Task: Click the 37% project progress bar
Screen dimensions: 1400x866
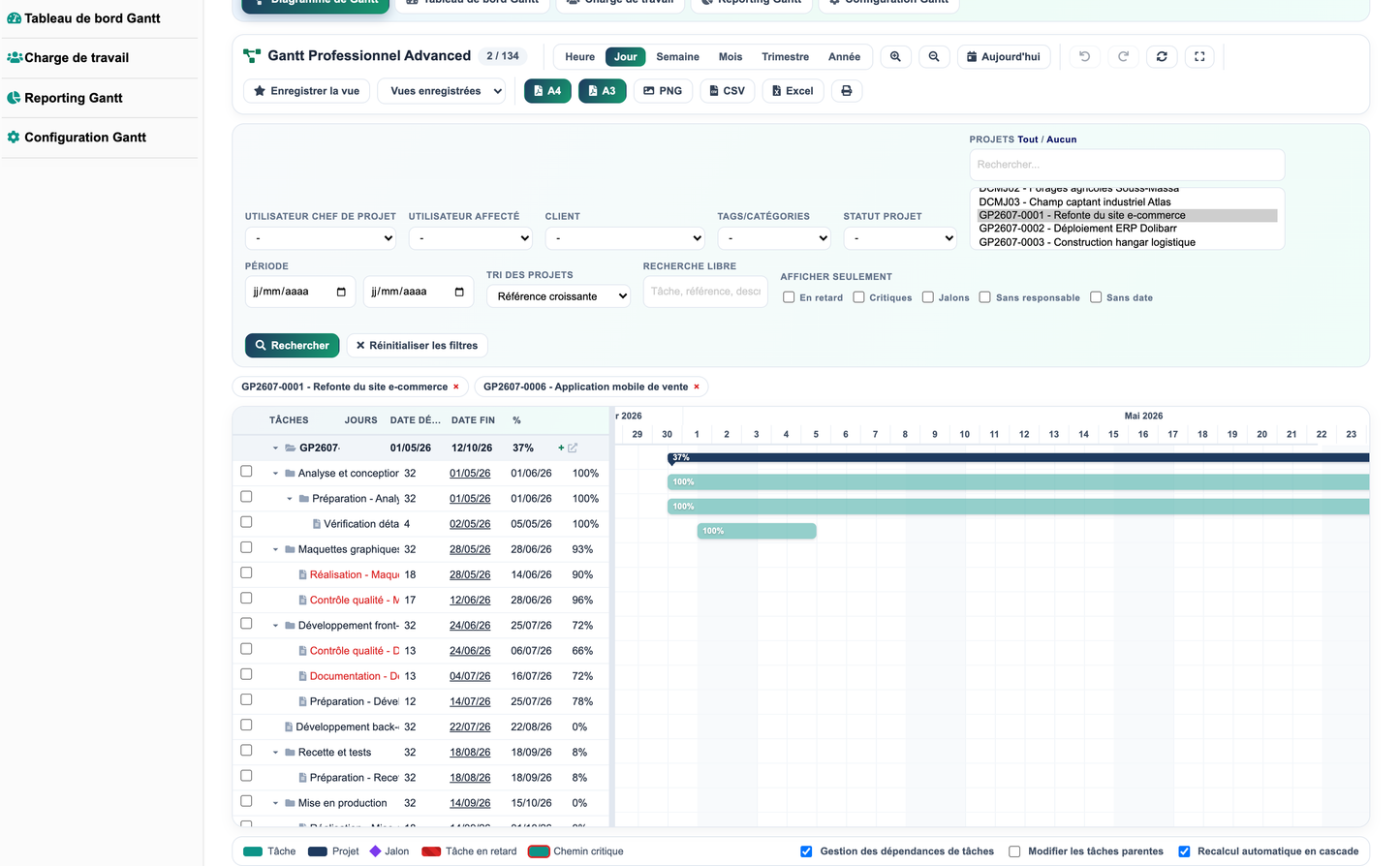Action: 1018,457
